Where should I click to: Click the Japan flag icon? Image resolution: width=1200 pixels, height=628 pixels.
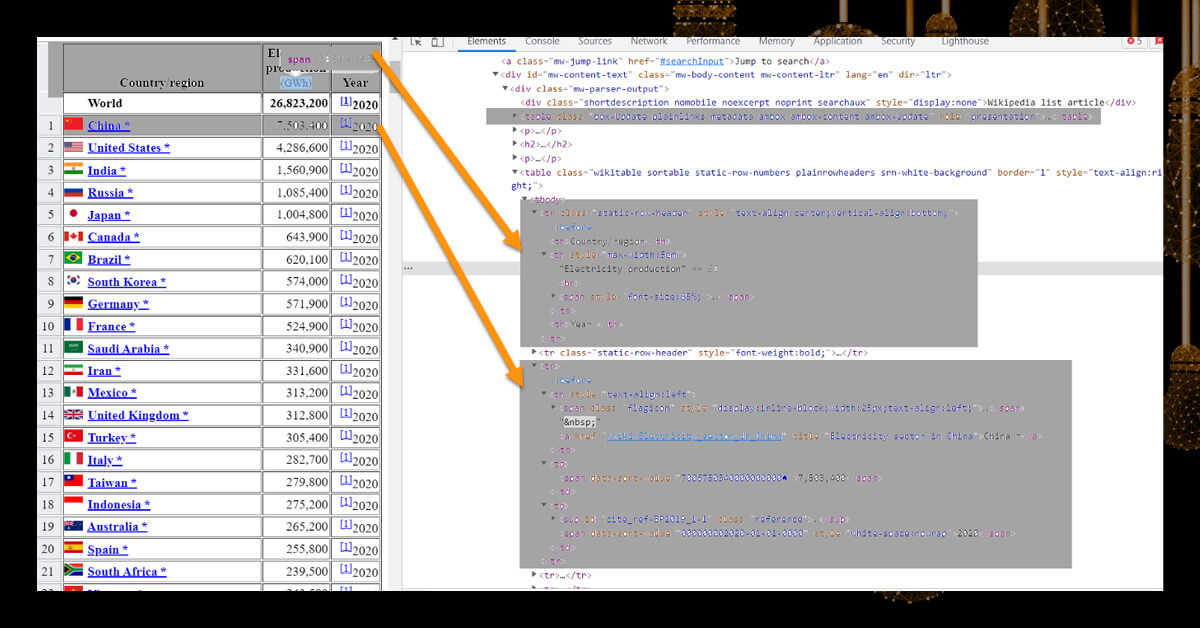tap(73, 214)
